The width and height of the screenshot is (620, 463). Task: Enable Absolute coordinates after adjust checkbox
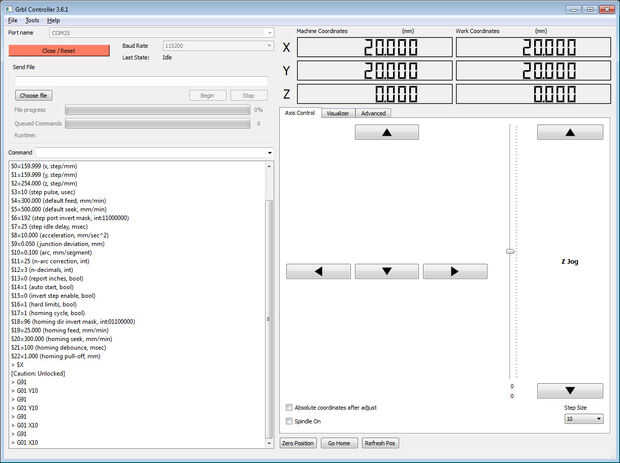click(289, 407)
